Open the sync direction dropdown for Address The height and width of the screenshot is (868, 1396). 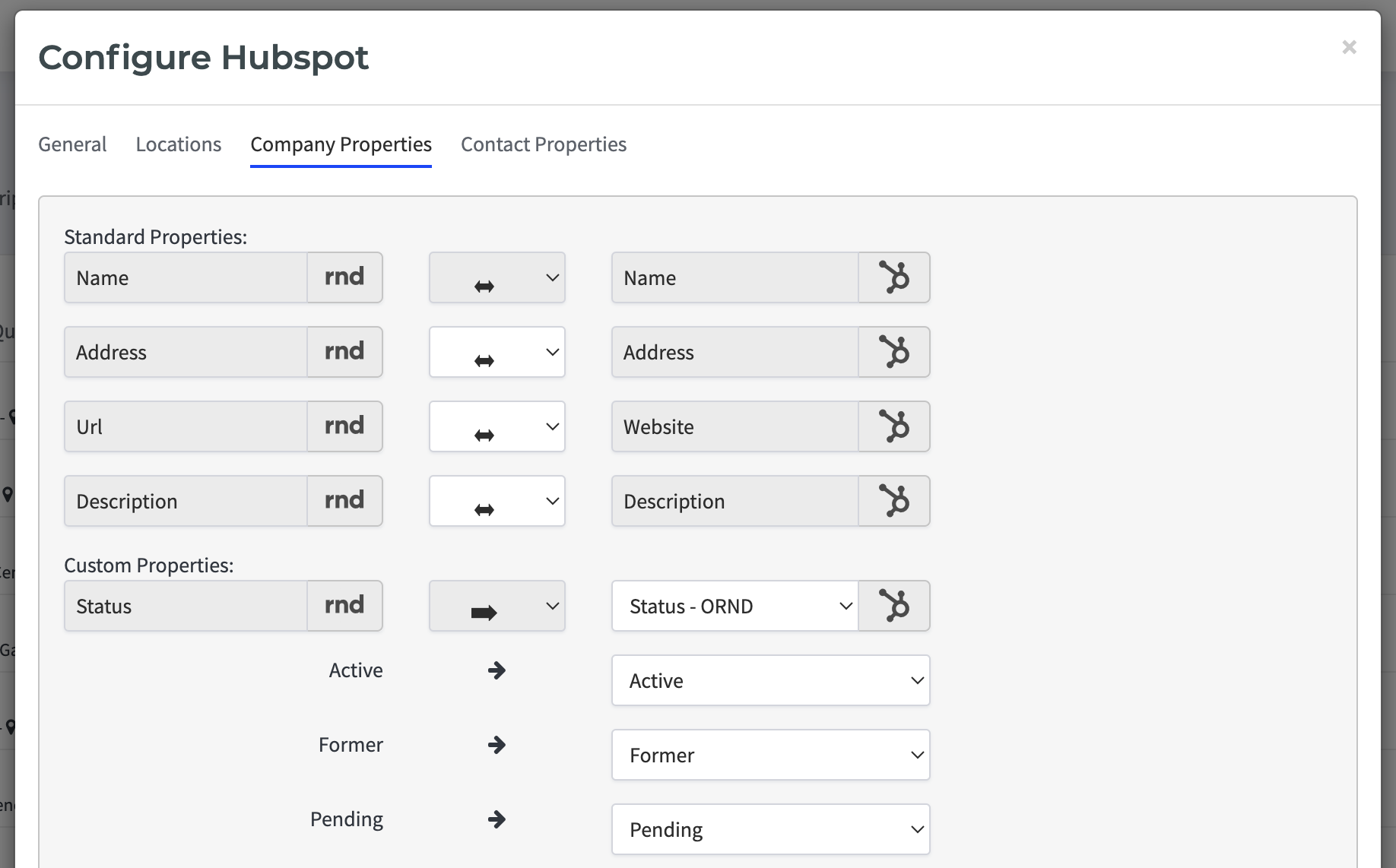(497, 352)
